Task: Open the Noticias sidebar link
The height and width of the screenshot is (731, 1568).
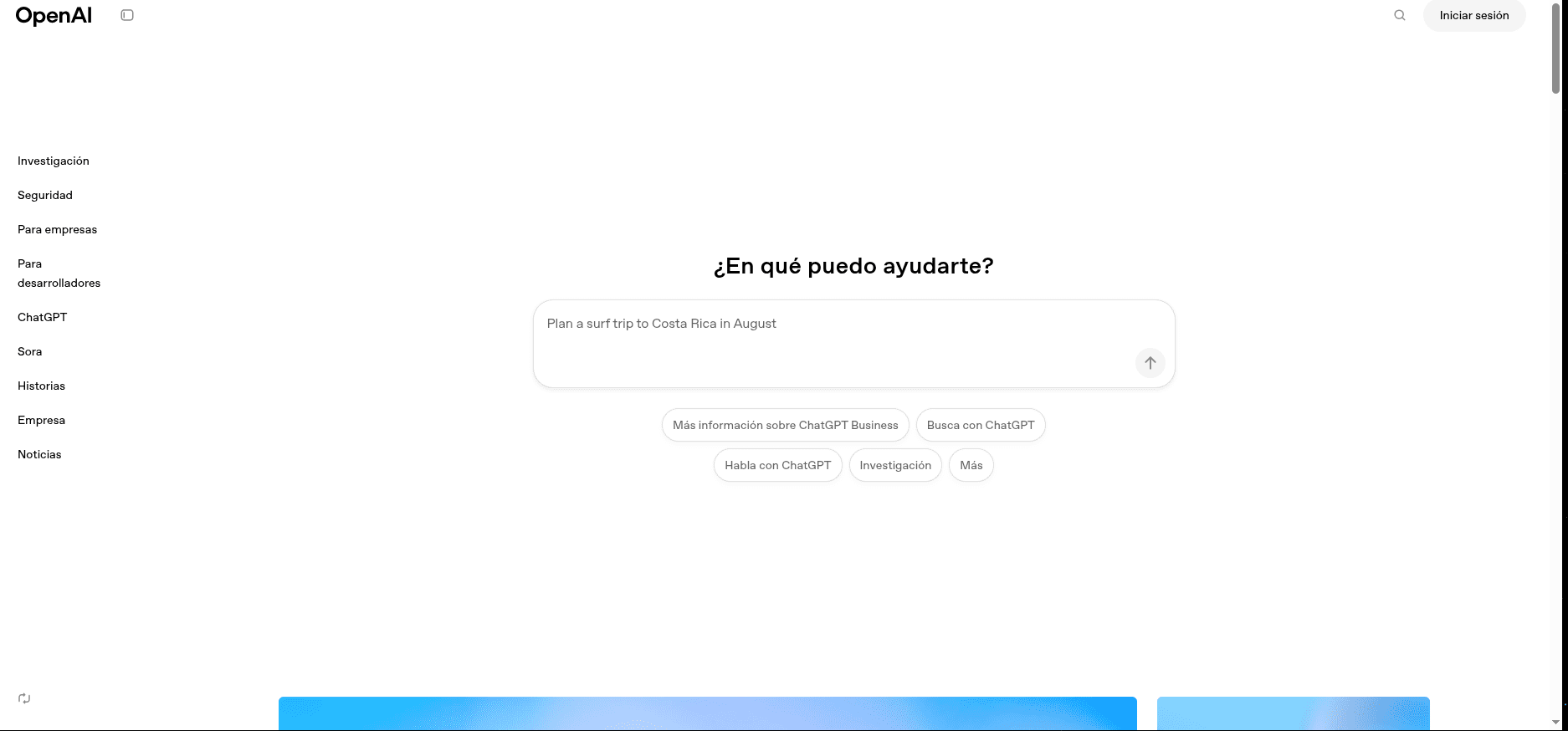Action: click(x=39, y=454)
